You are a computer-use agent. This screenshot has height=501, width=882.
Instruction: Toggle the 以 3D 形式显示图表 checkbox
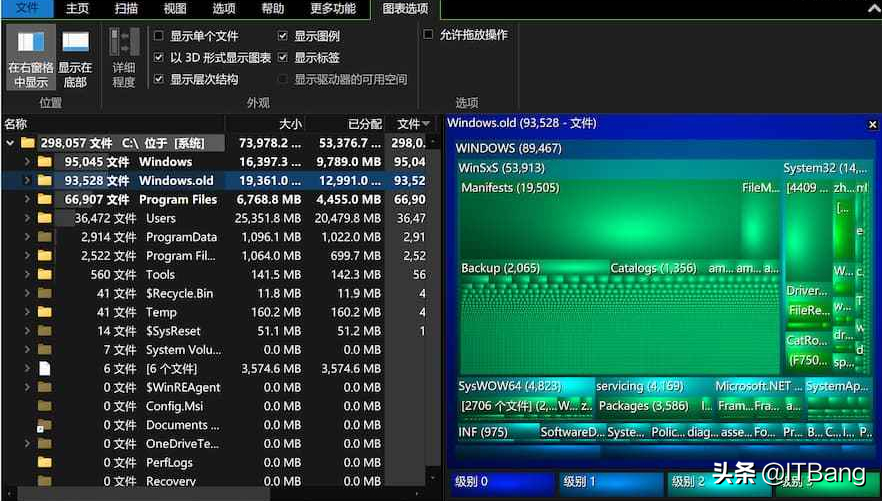[x=159, y=58]
